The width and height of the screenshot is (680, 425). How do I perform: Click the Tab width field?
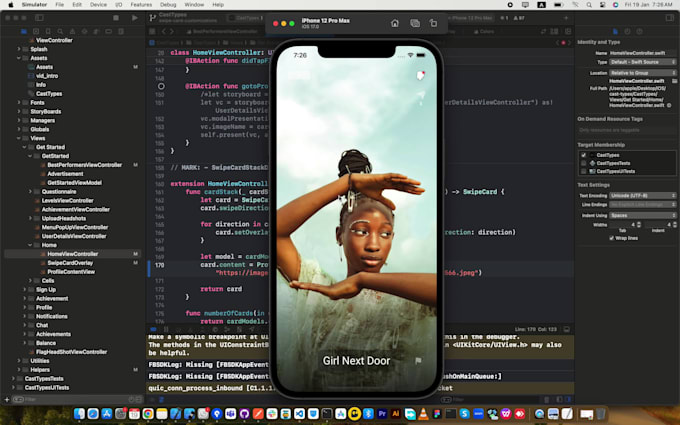(623, 225)
